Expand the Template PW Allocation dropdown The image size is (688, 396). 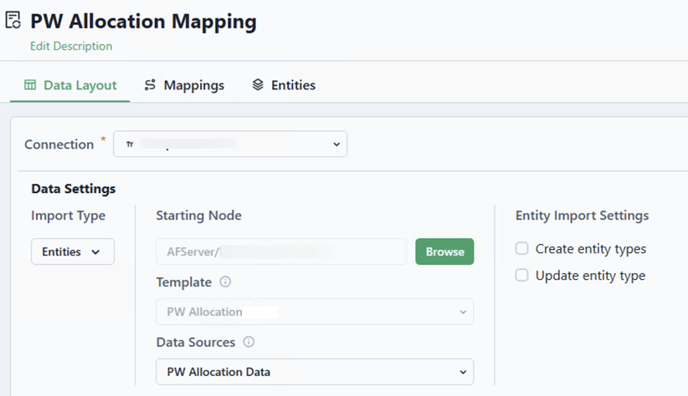[x=315, y=312]
